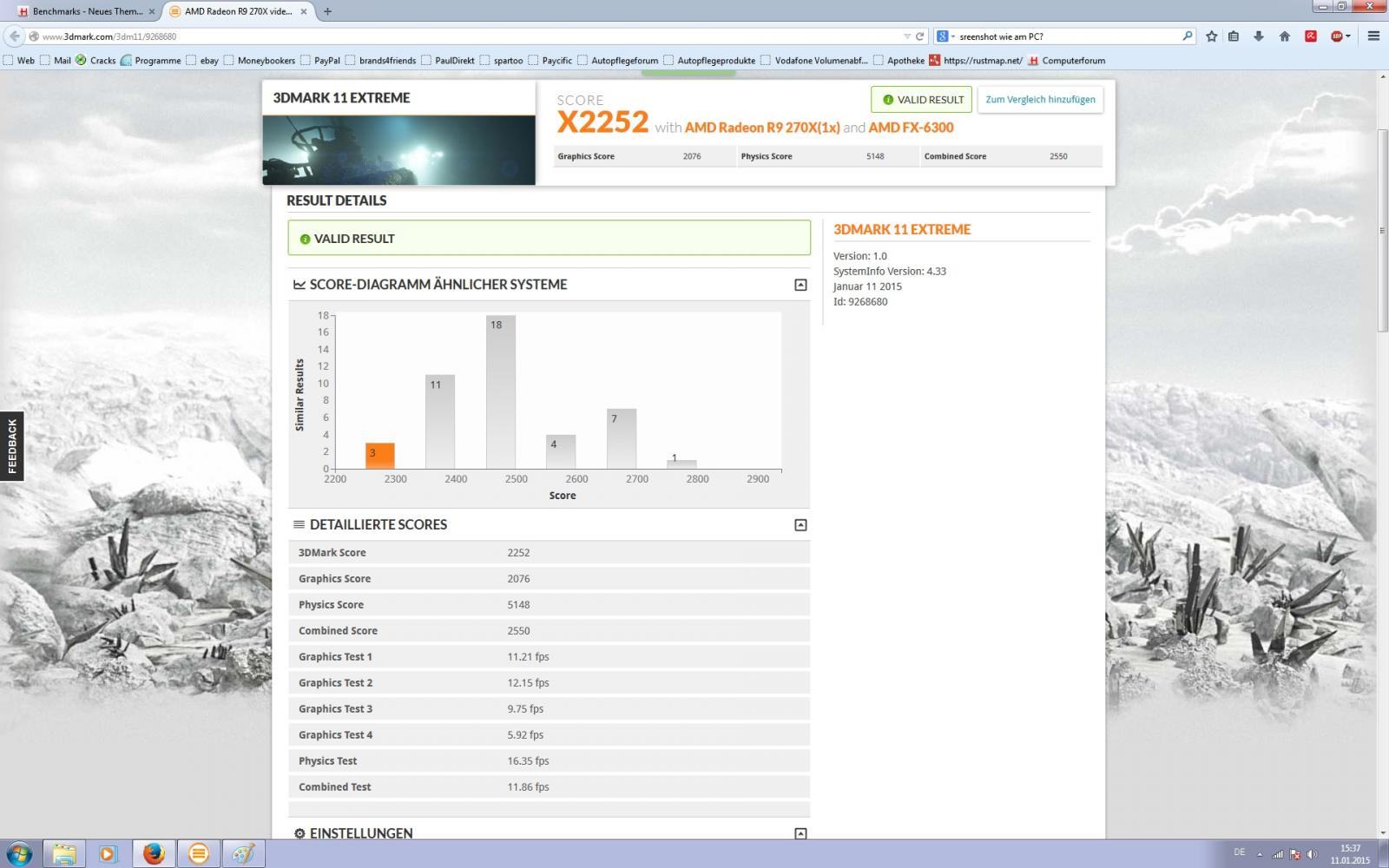Go to the home page icon
This screenshot has height=868, width=1389.
(x=1285, y=36)
